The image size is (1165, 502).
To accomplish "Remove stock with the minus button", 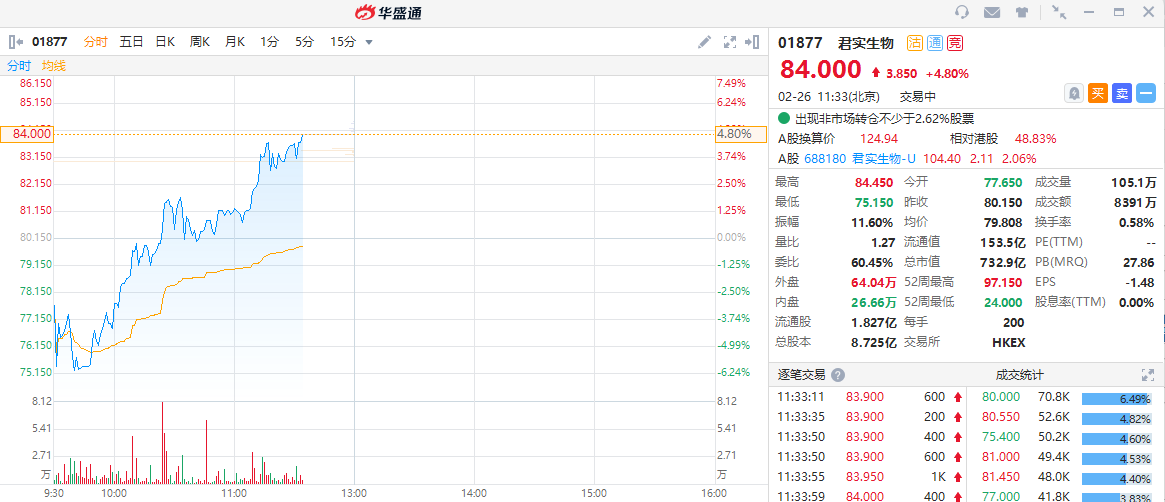I will point(1146,94).
